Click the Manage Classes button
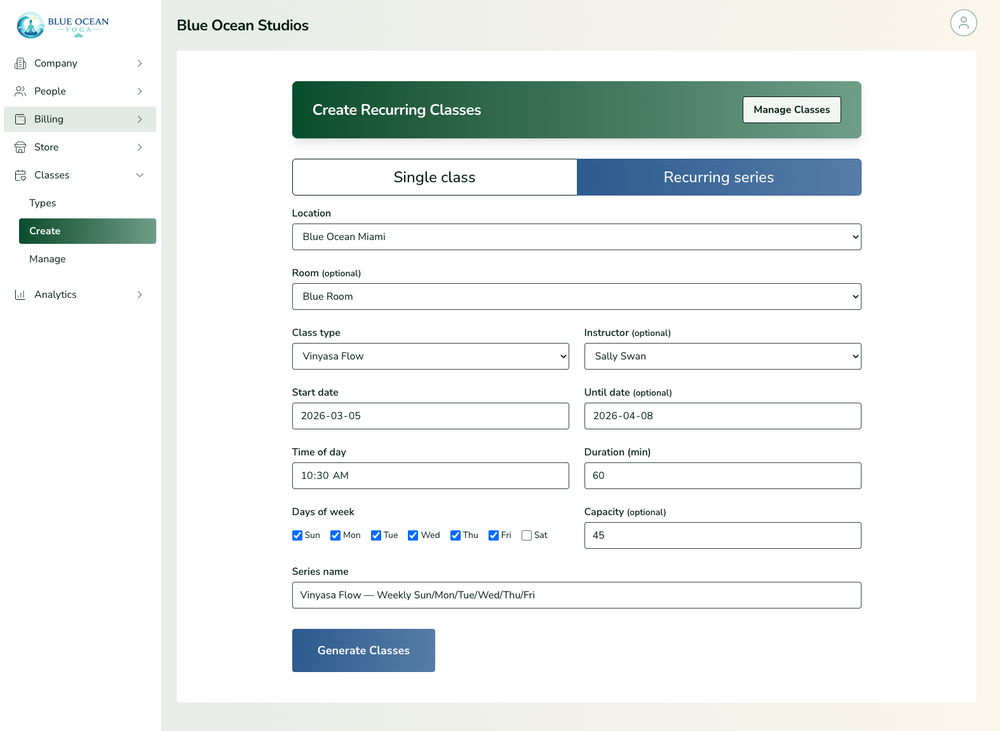1000x731 pixels. 791,110
